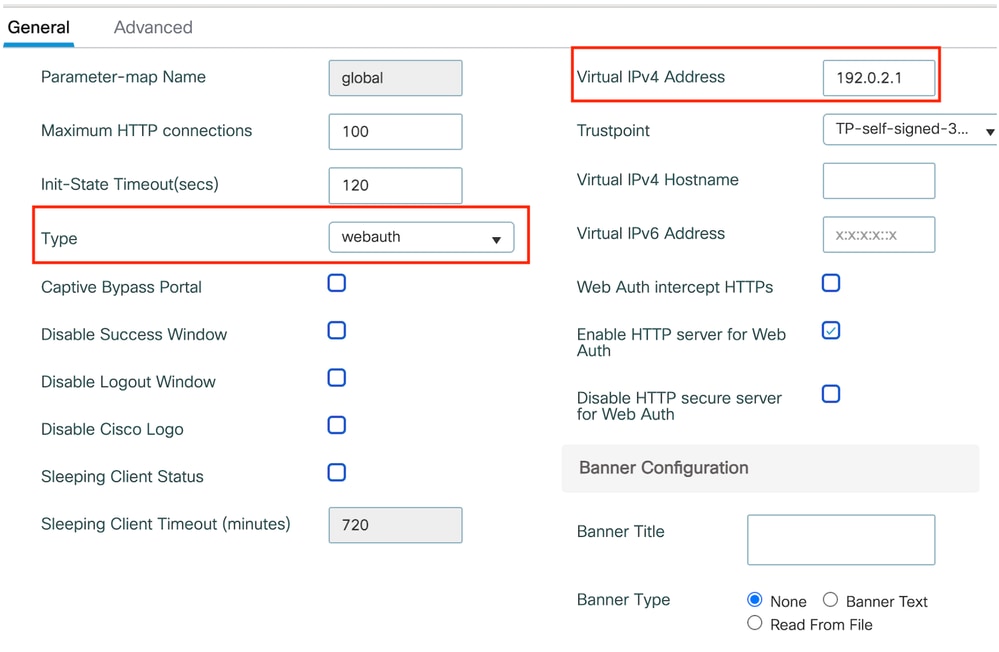999x652 pixels.
Task: Open the Type dropdown showing webauth
Action: (421, 237)
